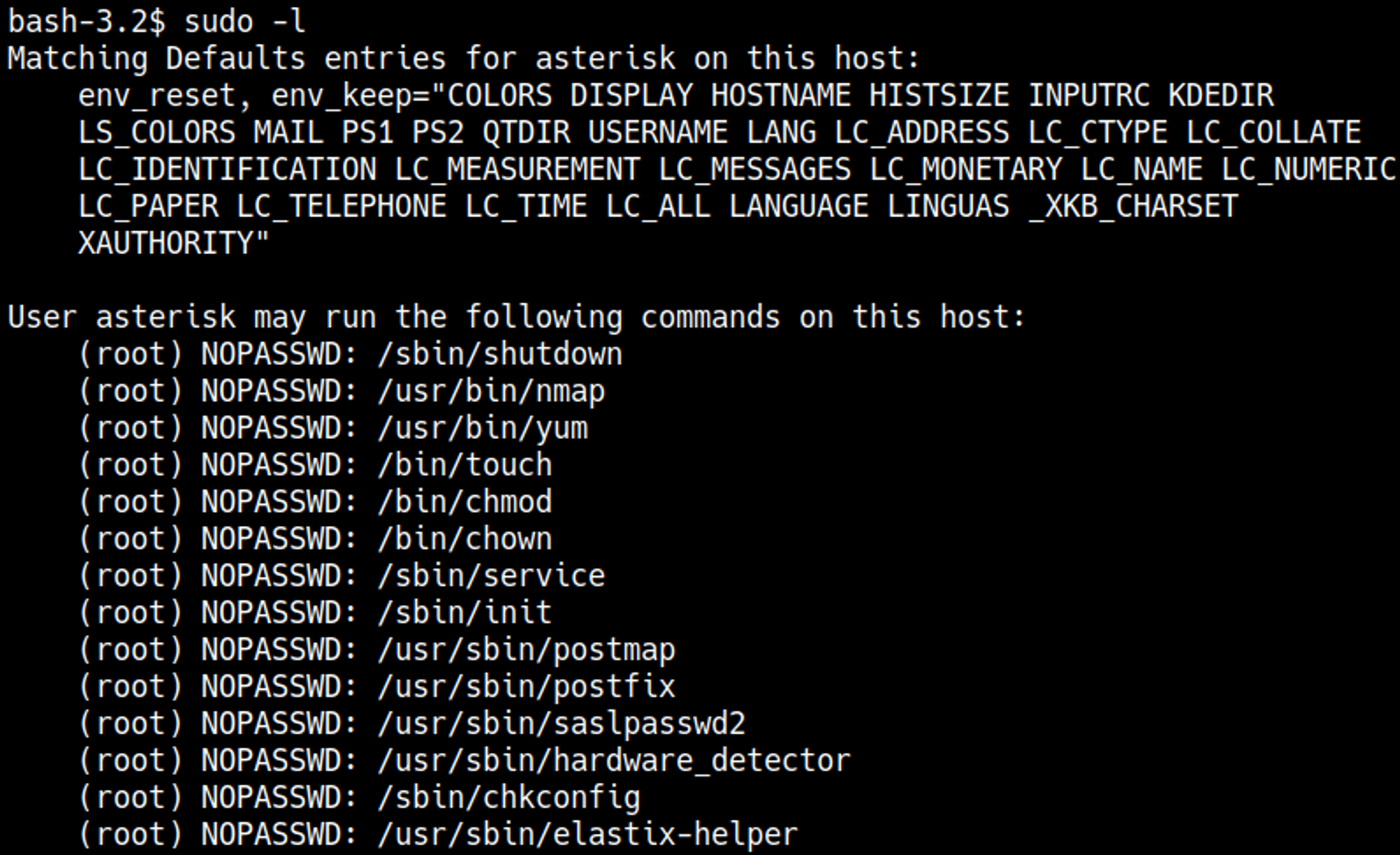Click the /usr/sbin/hardware_detector path
The width and height of the screenshot is (1400, 855).
click(x=614, y=761)
